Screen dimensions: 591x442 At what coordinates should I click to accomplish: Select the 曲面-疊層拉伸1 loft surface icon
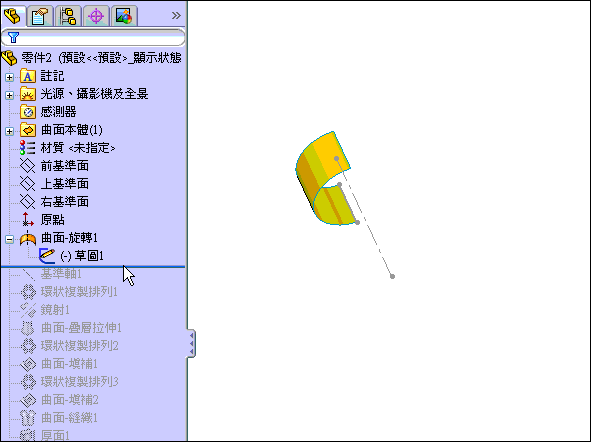[28, 328]
